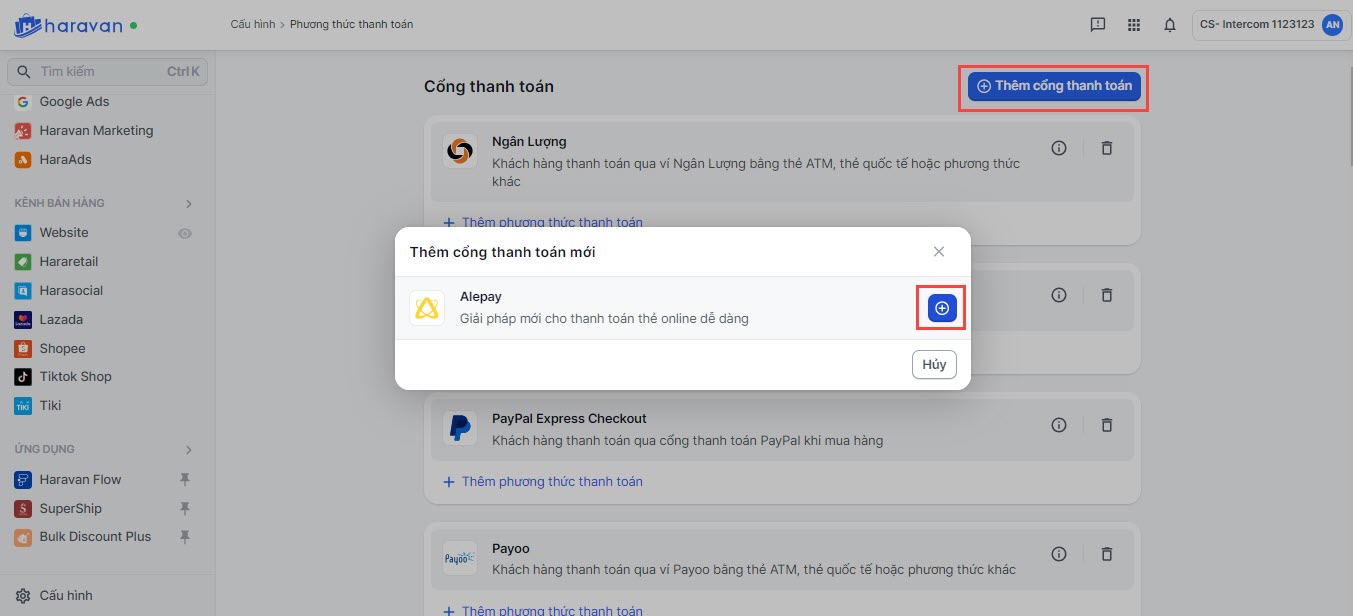Open Tiktok Shop sales channel
The height and width of the screenshot is (616, 1353).
pyautogui.click(x=75, y=377)
